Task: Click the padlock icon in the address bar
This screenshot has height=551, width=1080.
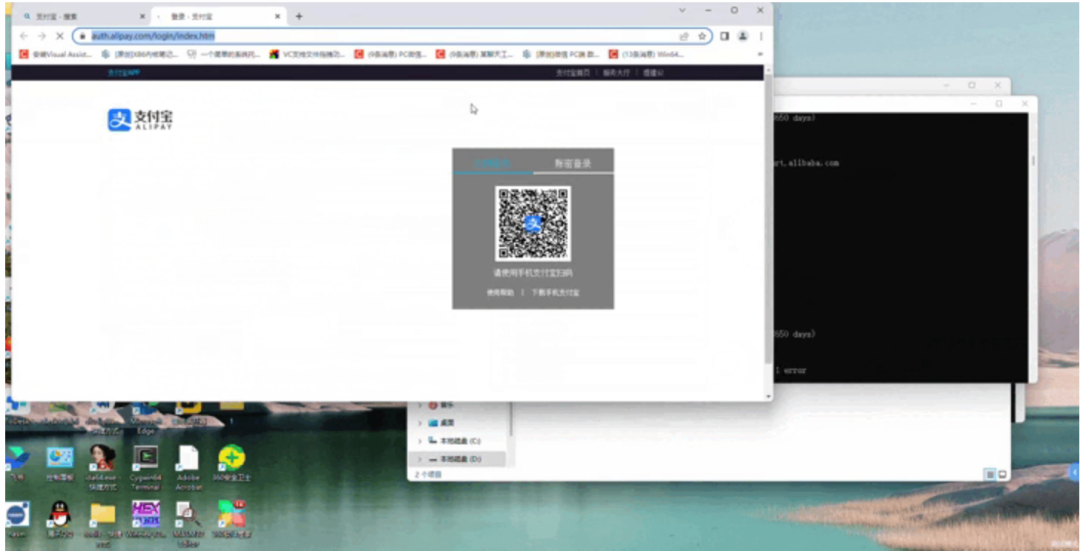Action: pos(82,36)
